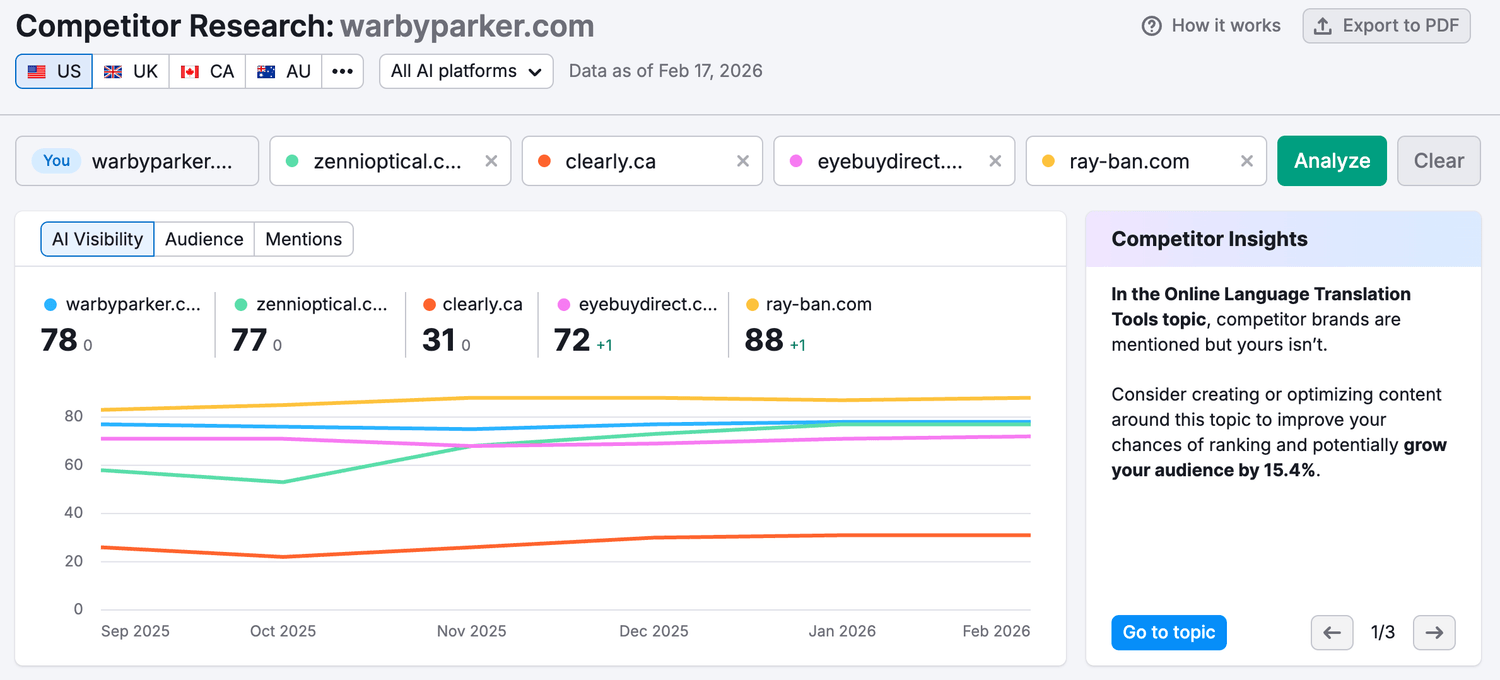The image size is (1500, 680).
Task: Toggle the warbyparker.com legend entry
Action: (120, 304)
